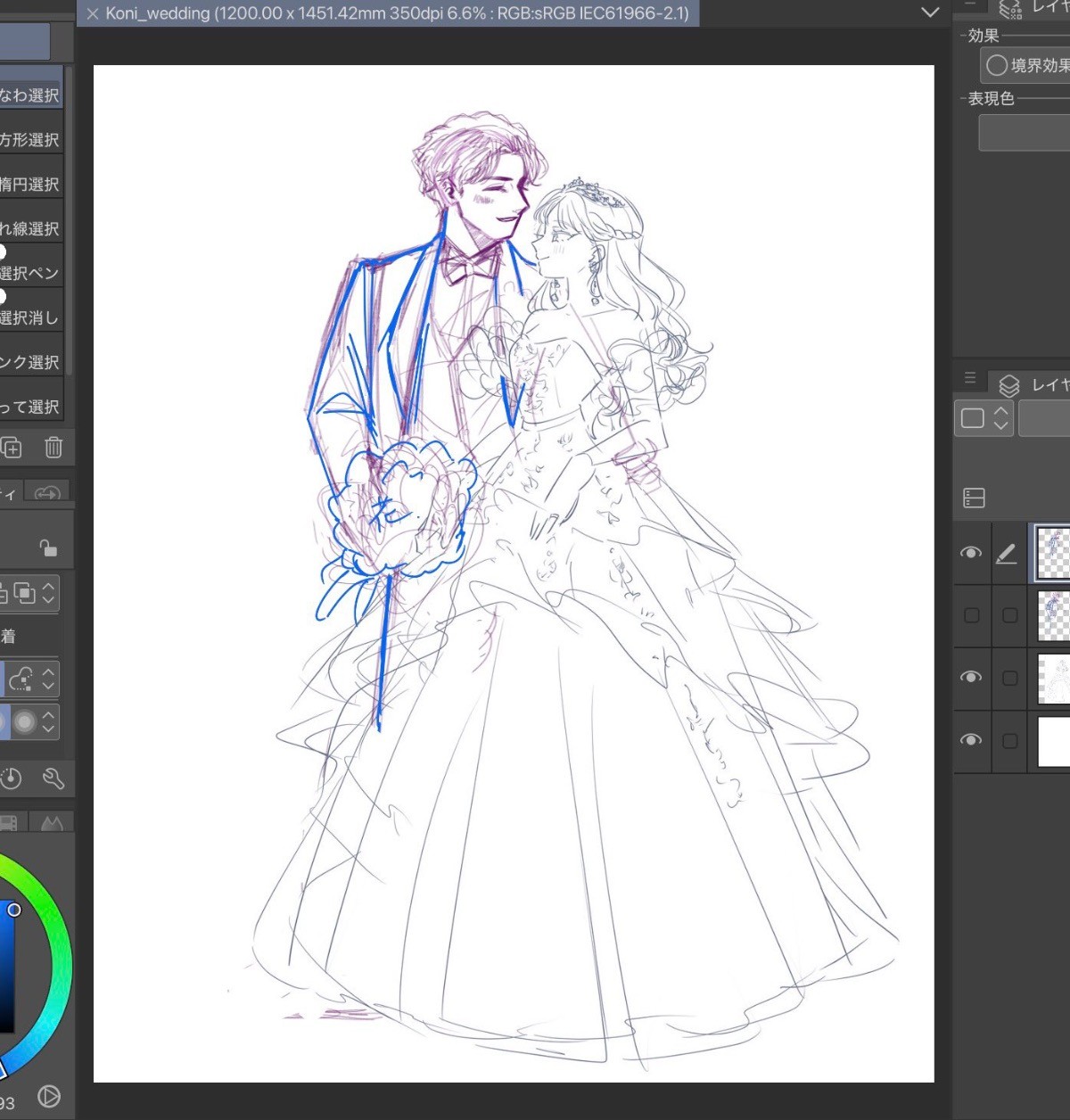Click the play arrow icon below color wheel

(x=49, y=1097)
